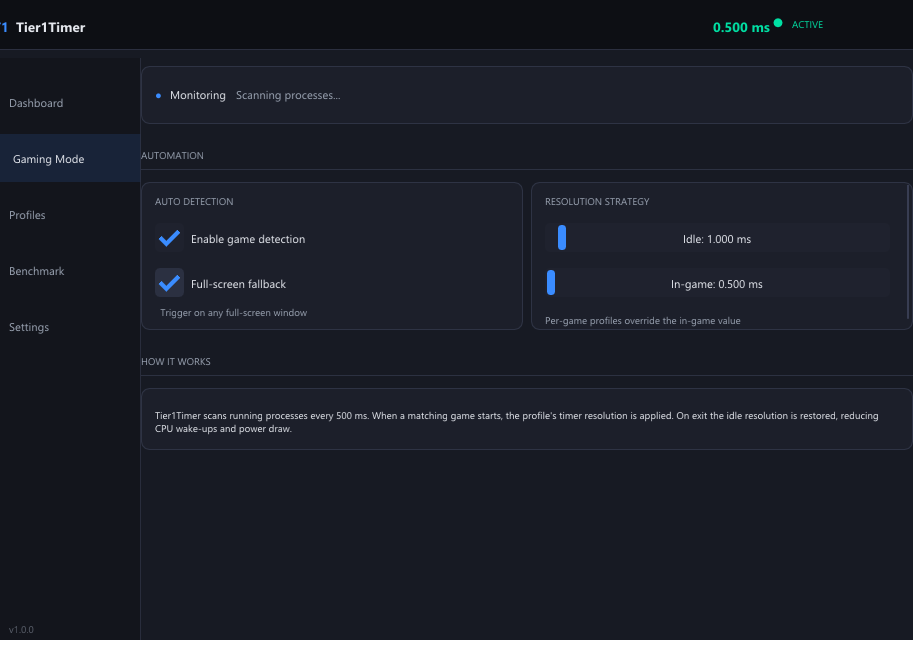
Task: Click the v1.0.0 version label
Action: (21, 630)
